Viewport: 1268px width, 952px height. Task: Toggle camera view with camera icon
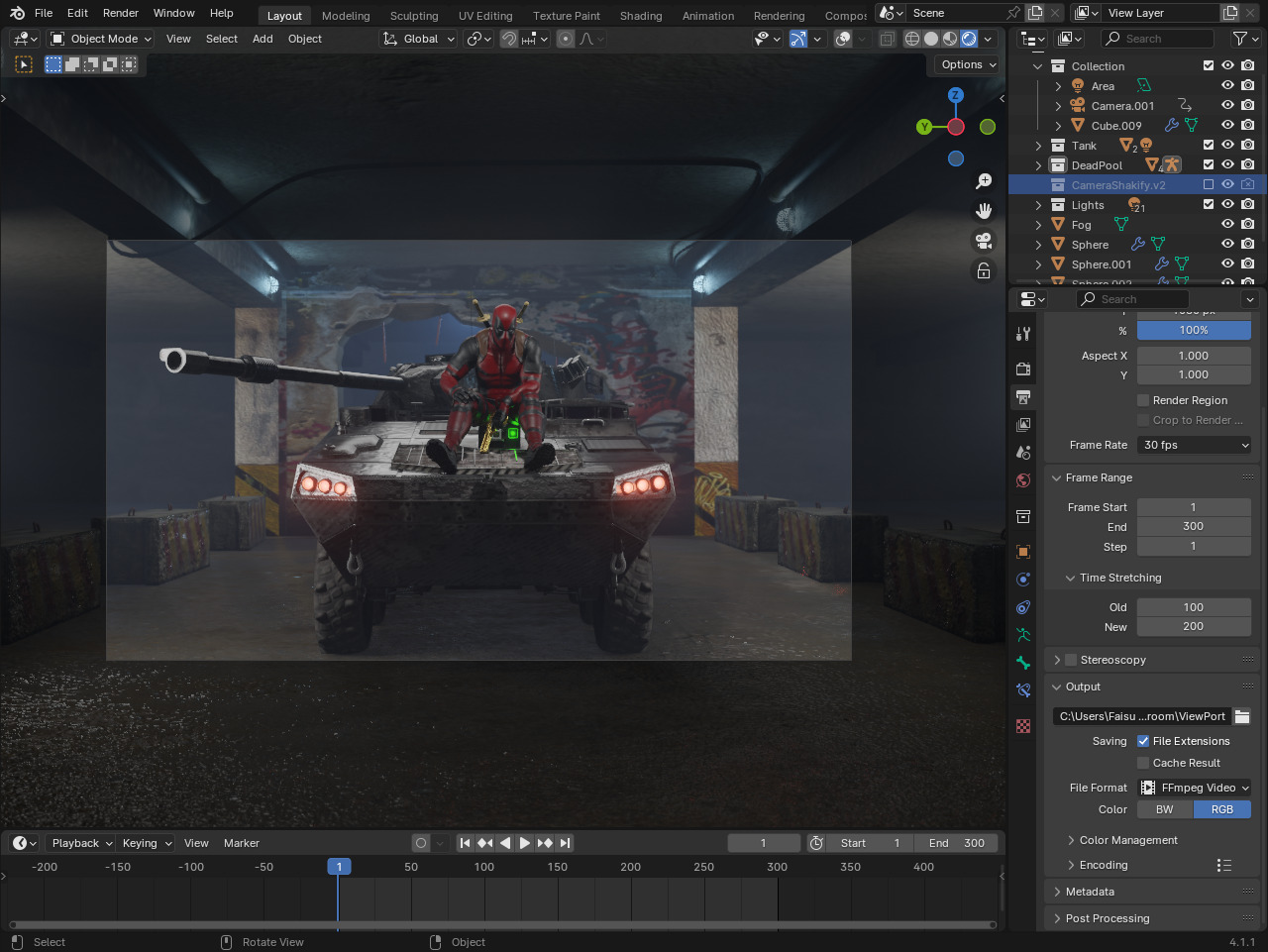pyautogui.click(x=984, y=241)
